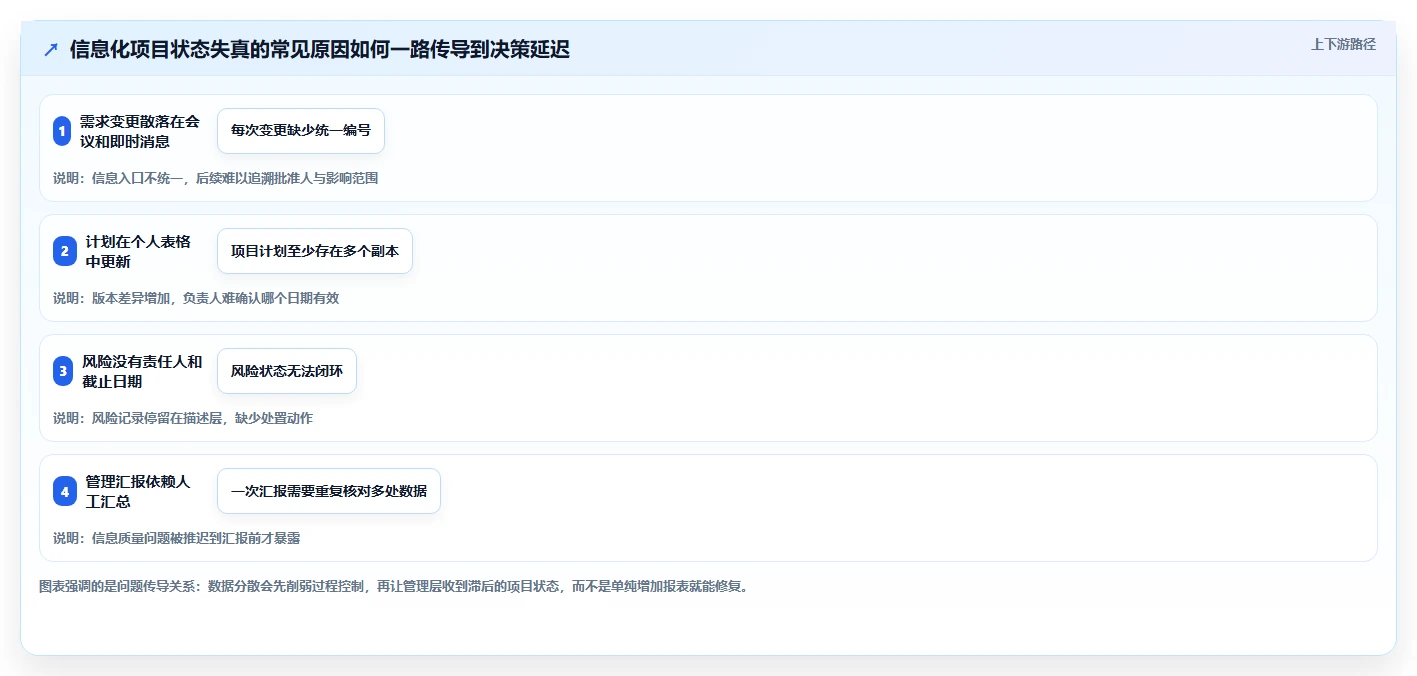Click the heading 管理汇报依赖人工汇总
The width and height of the screenshot is (1417, 676).
coord(138,491)
